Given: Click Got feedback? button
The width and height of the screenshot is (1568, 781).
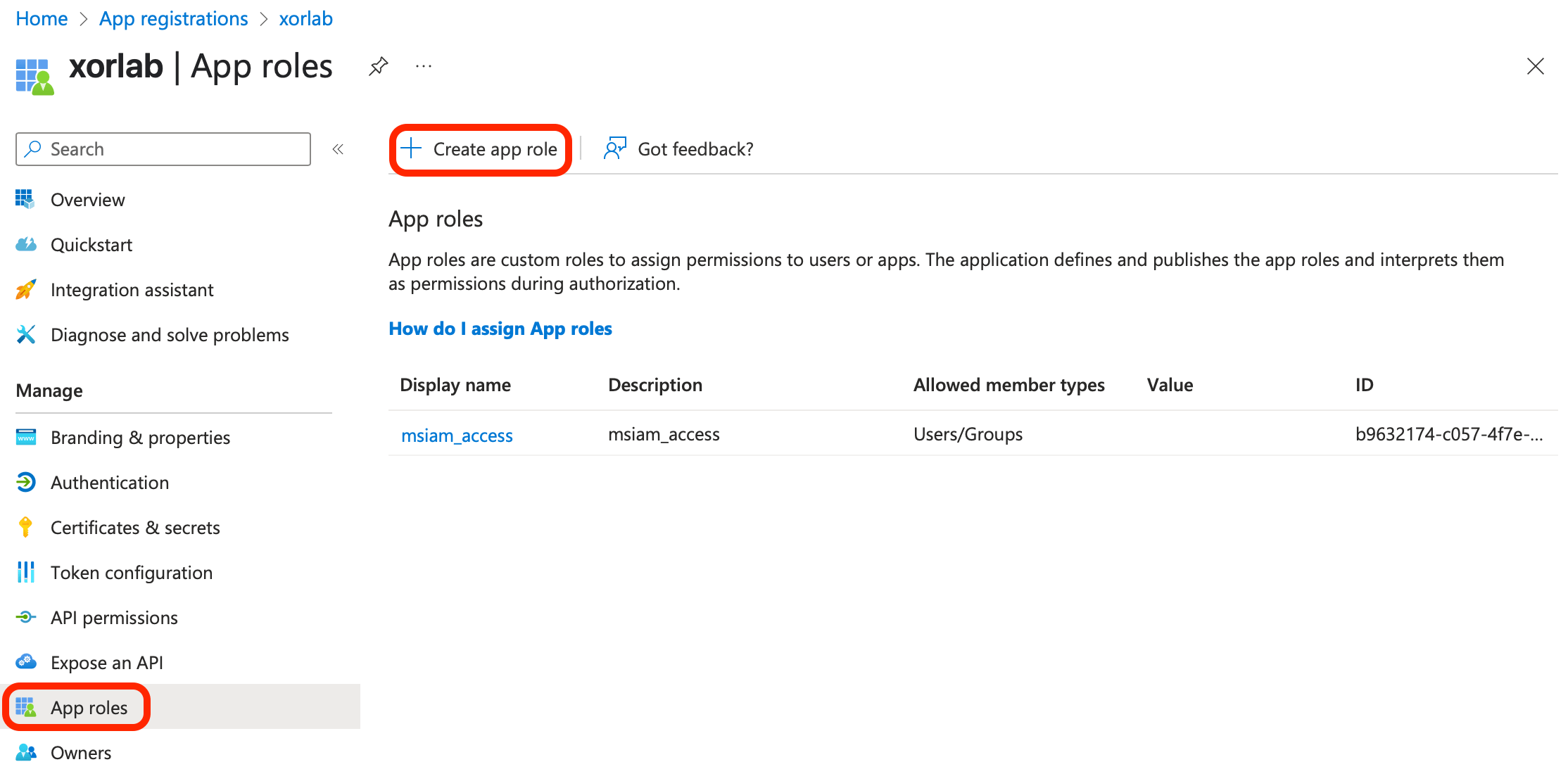Looking at the screenshot, I should point(678,149).
